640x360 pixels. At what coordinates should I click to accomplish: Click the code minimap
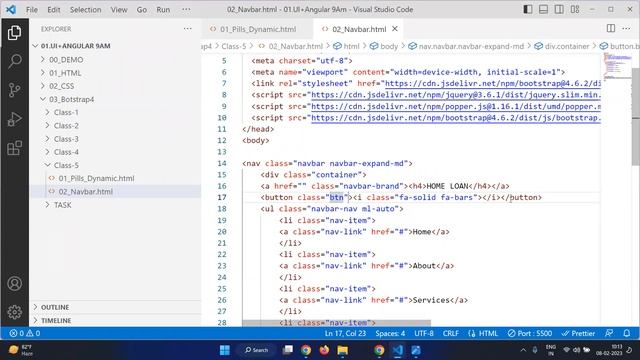coord(617,66)
